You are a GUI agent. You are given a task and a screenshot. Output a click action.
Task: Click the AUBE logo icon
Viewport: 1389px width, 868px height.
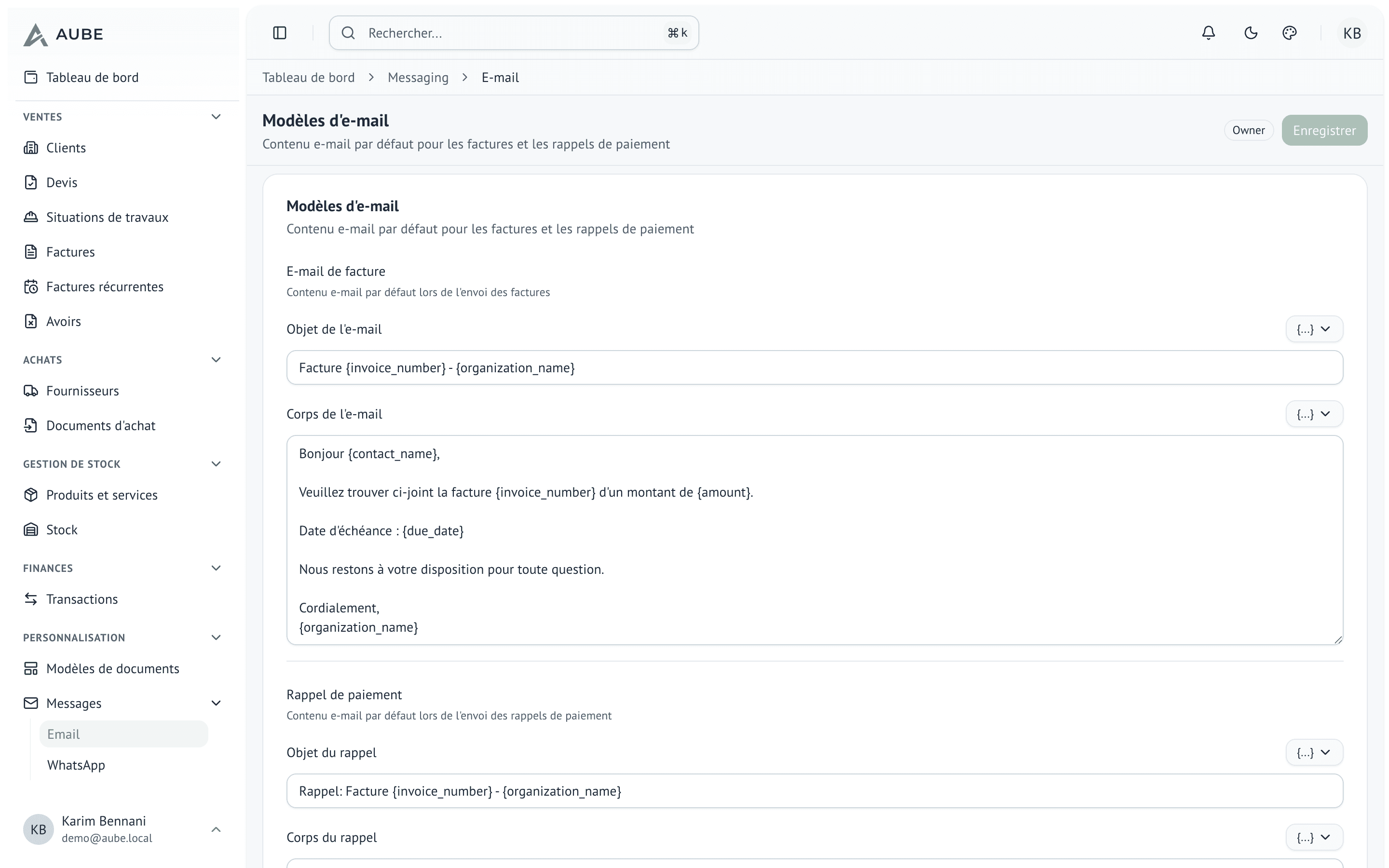(x=35, y=34)
